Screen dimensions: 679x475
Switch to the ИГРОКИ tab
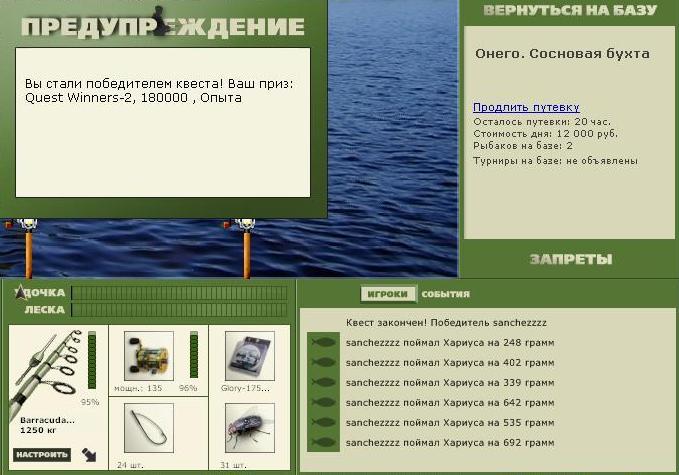coord(388,294)
